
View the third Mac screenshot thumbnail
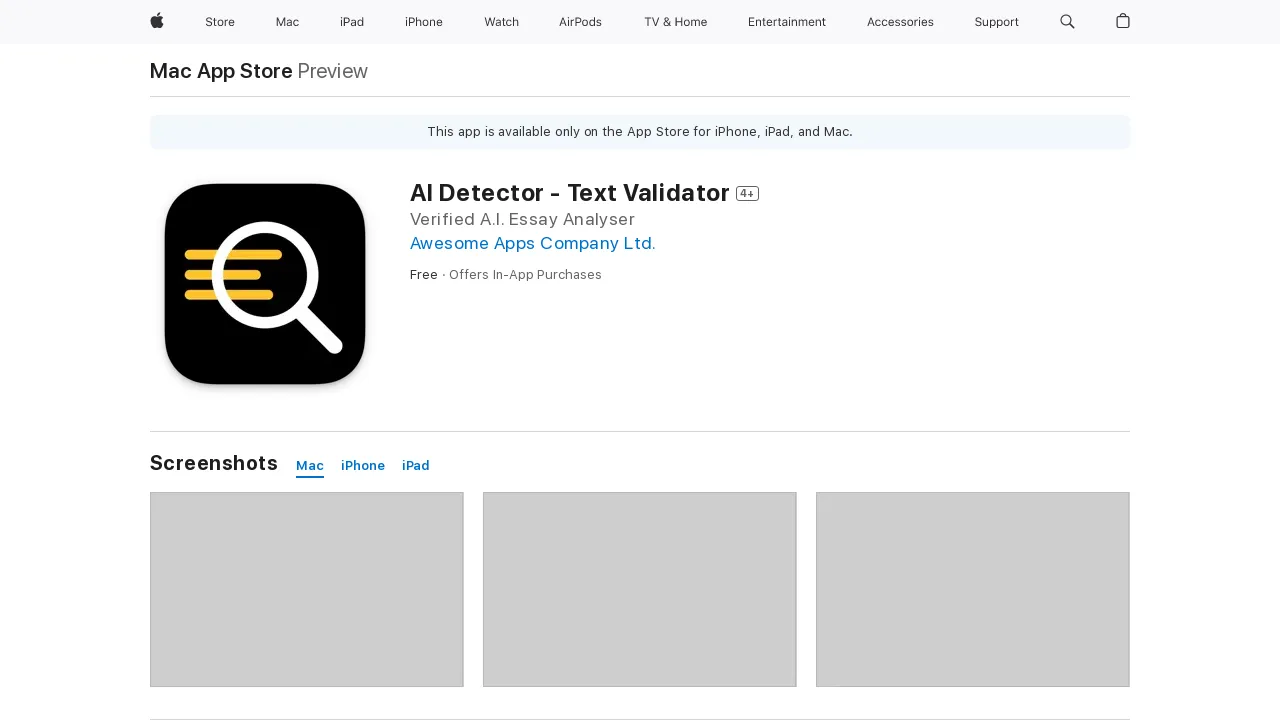(973, 589)
